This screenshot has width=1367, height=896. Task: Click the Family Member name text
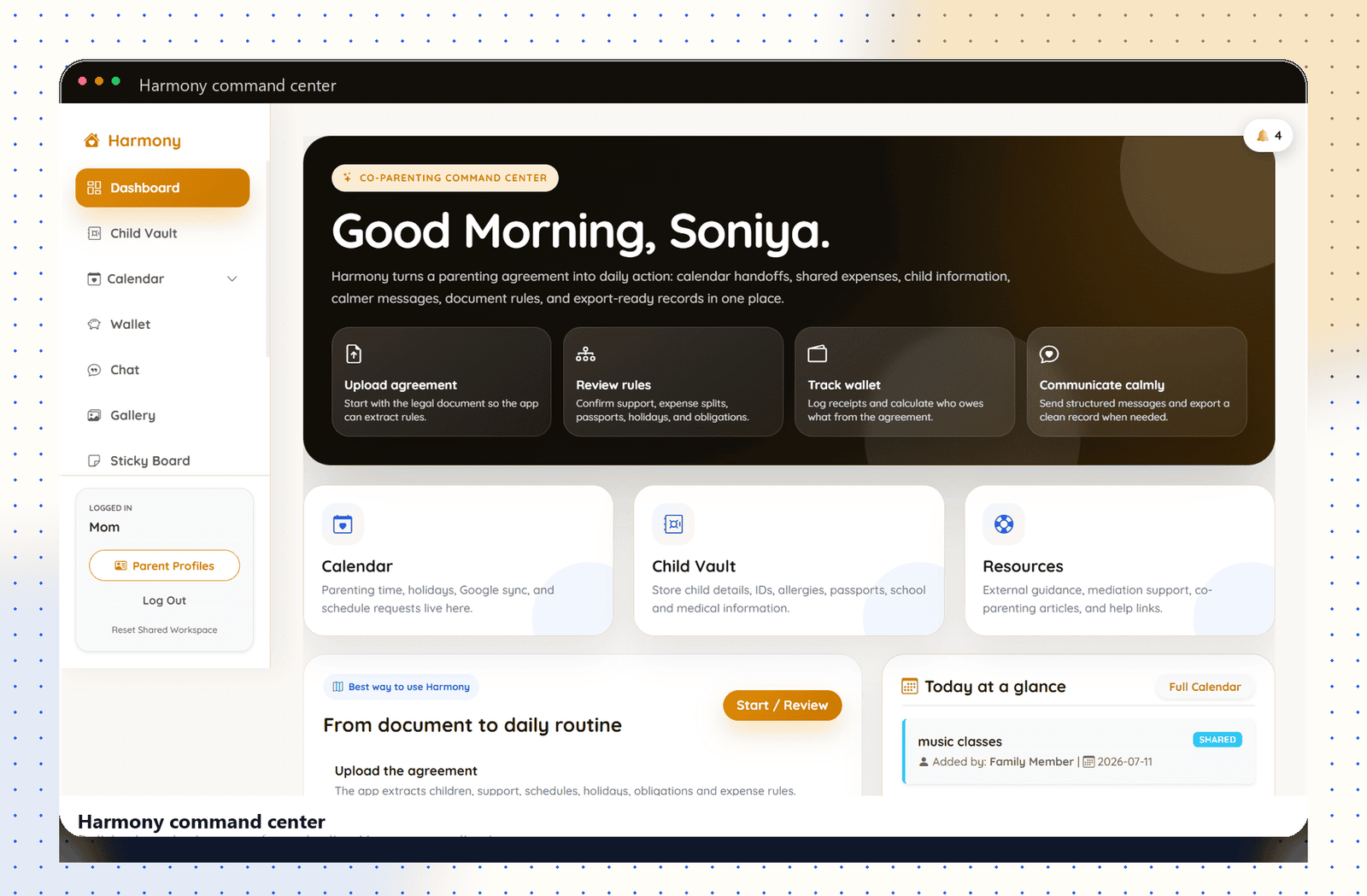click(x=1031, y=762)
